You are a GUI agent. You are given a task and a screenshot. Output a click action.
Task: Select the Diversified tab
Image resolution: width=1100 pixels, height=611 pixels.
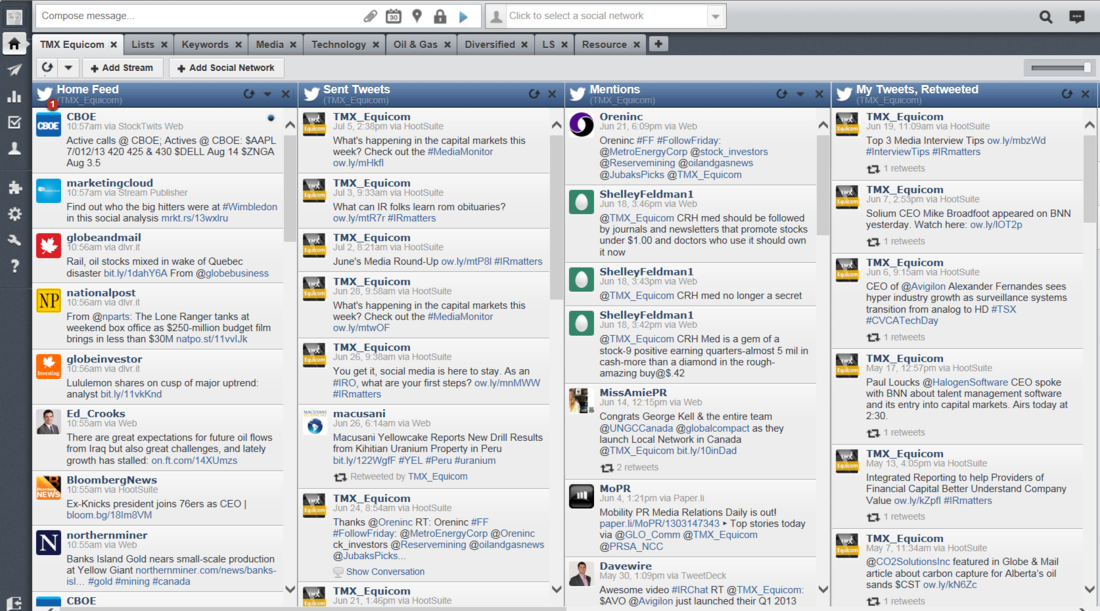[489, 44]
